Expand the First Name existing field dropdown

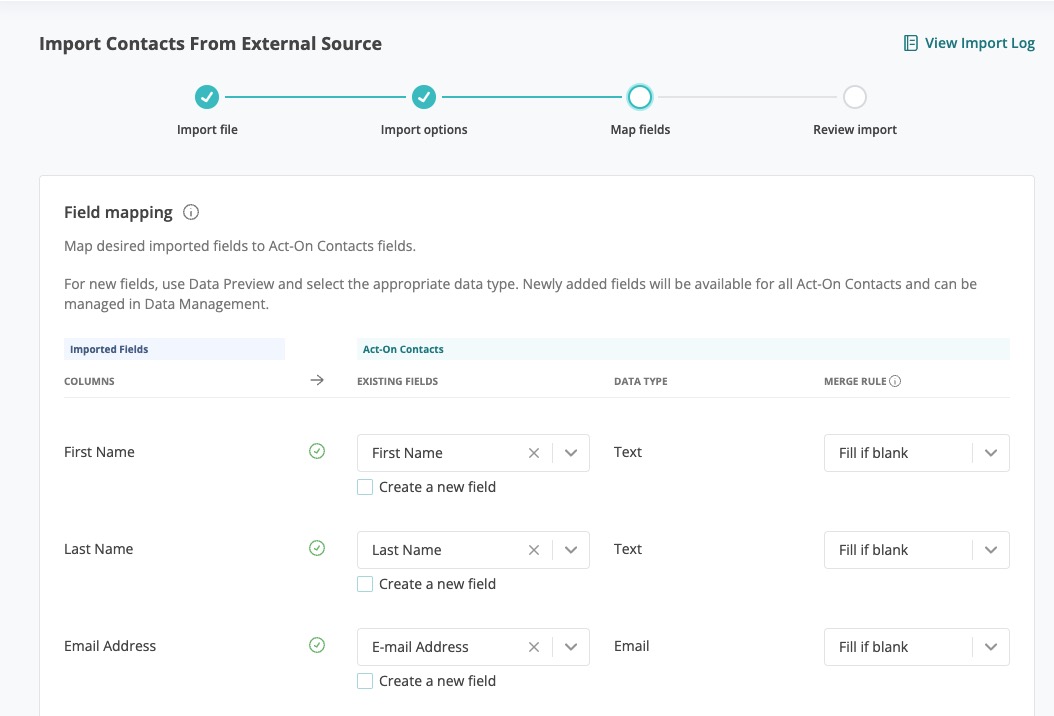point(571,453)
